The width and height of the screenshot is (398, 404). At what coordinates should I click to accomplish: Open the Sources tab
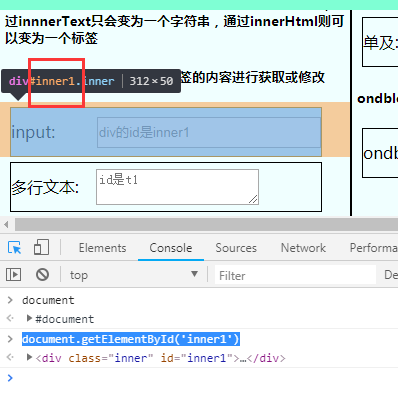click(236, 248)
